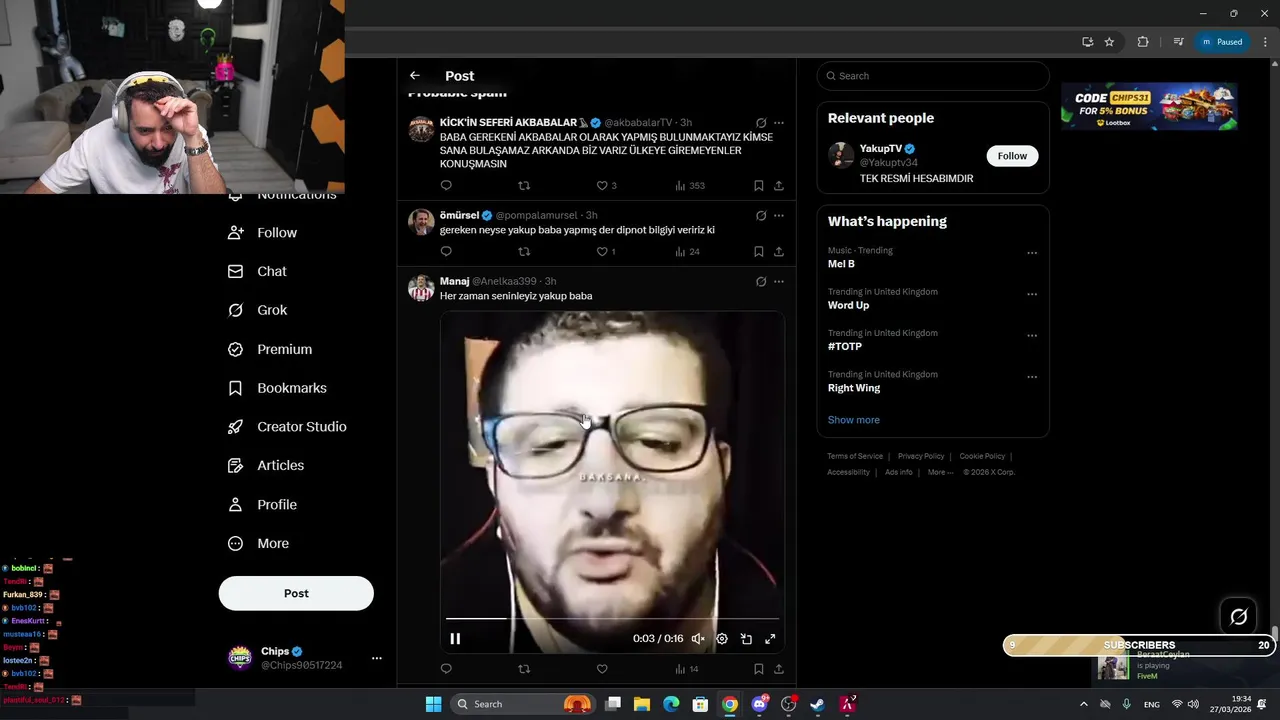This screenshot has width=1280, height=720.
Task: Open Follow in the sidebar
Action: coord(263,232)
